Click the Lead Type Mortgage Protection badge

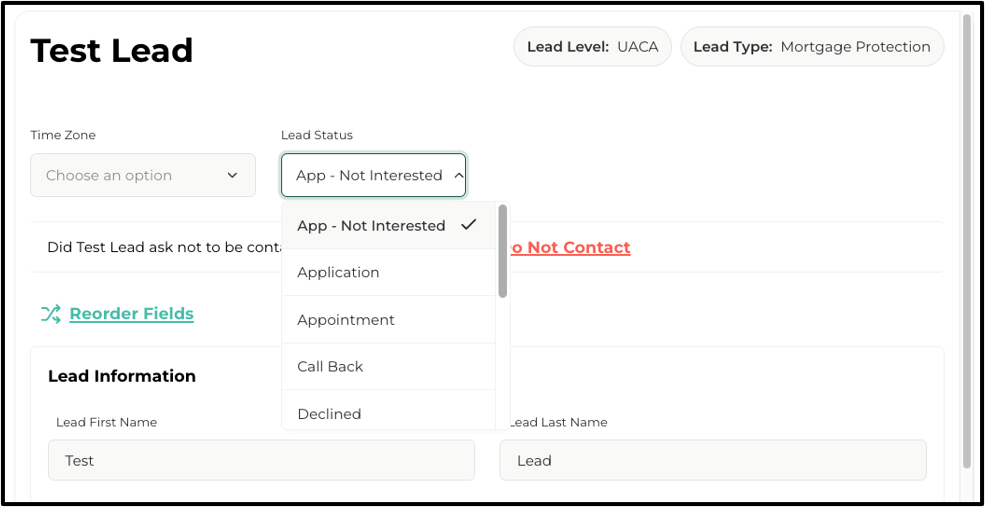click(812, 46)
